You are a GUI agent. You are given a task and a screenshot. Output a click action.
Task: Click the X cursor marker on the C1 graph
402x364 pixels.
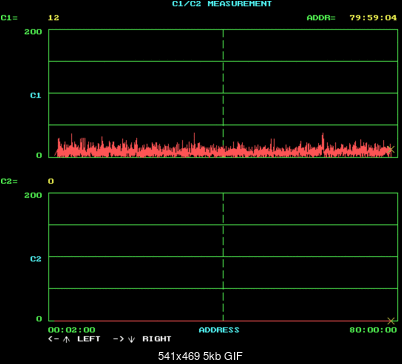391,149
